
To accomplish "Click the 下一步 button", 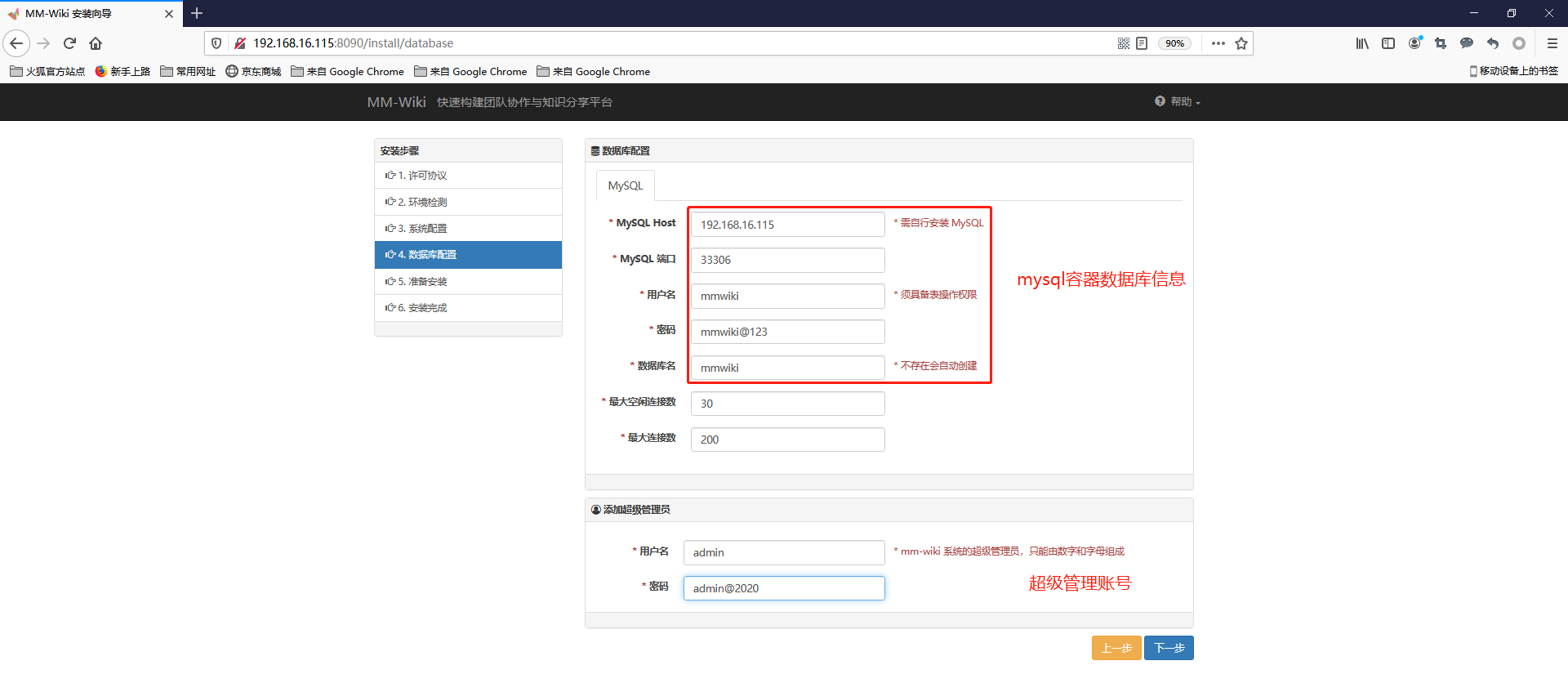I will [1169, 648].
